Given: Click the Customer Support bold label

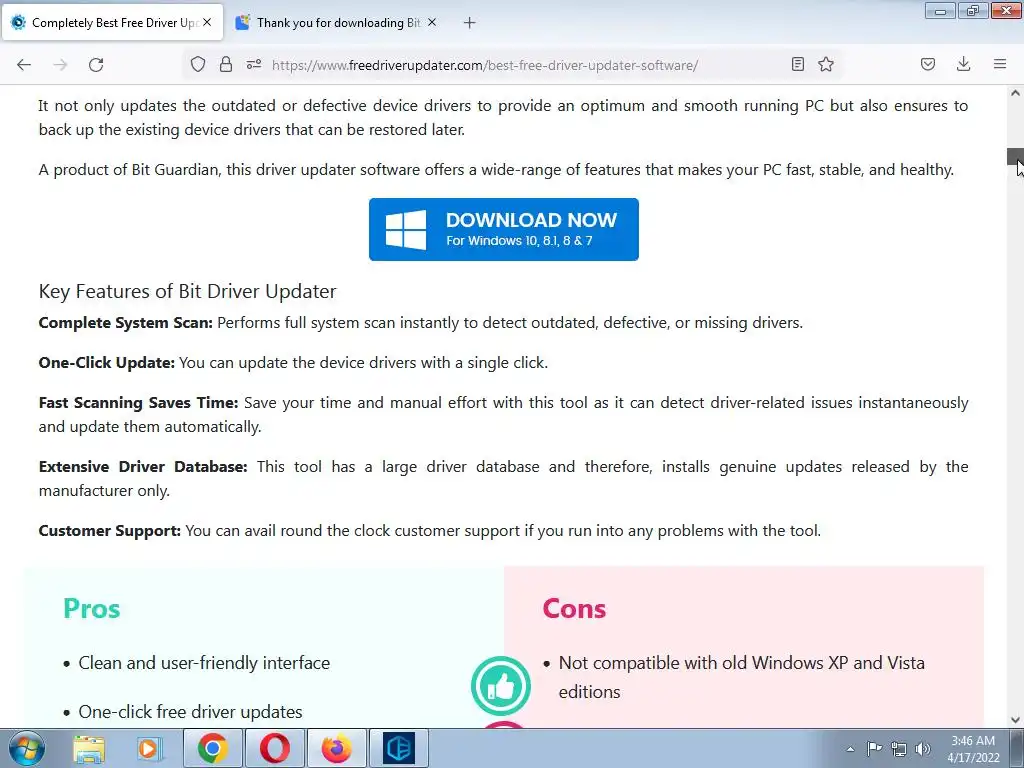Looking at the screenshot, I should pos(110,530).
